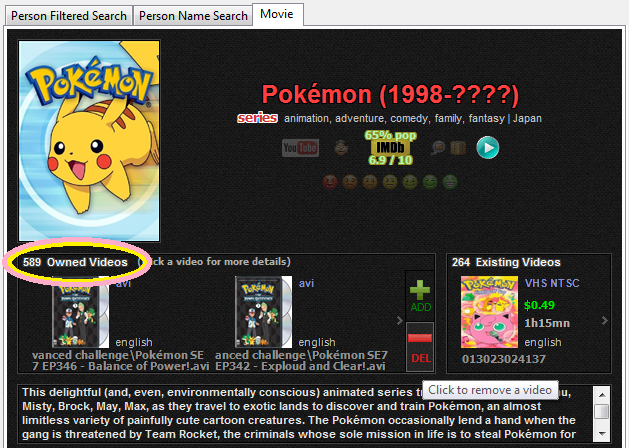629x448 pixels.
Task: Click scroll up arrow of description box
Action: pos(602,395)
